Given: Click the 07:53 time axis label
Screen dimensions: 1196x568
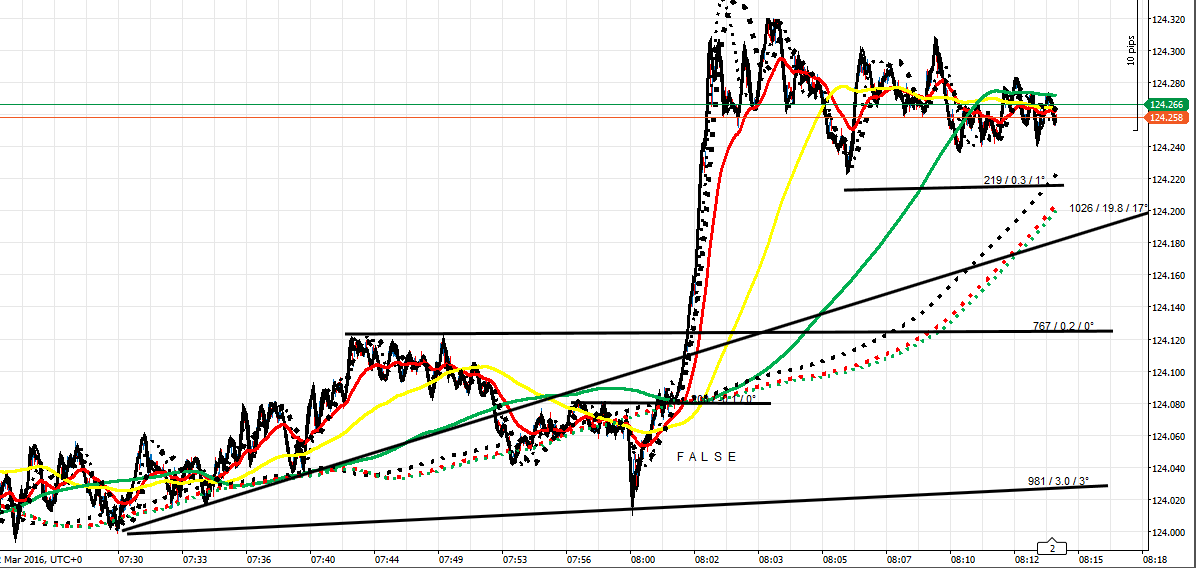Looking at the screenshot, I should pyautogui.click(x=514, y=560).
